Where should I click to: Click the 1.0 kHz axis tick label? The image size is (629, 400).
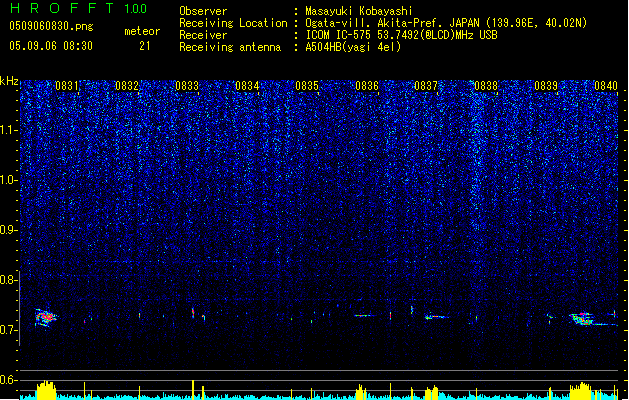pyautogui.click(x=9, y=180)
